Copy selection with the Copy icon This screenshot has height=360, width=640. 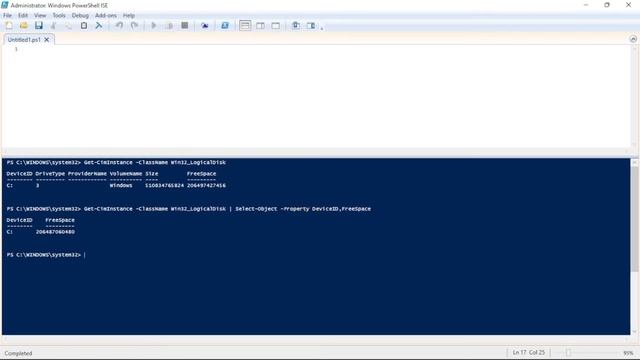[69, 26]
